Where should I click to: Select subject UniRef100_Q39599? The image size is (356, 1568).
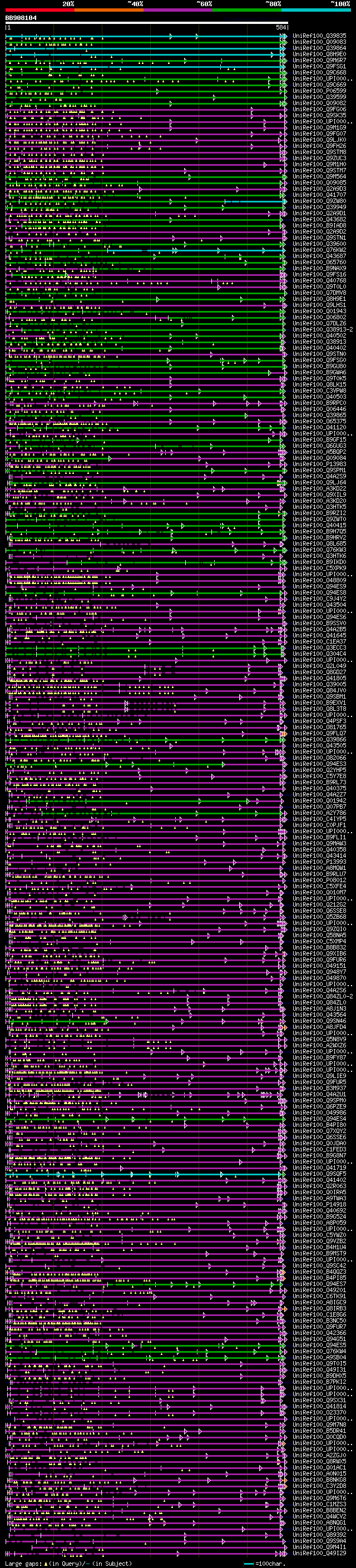click(319, 97)
